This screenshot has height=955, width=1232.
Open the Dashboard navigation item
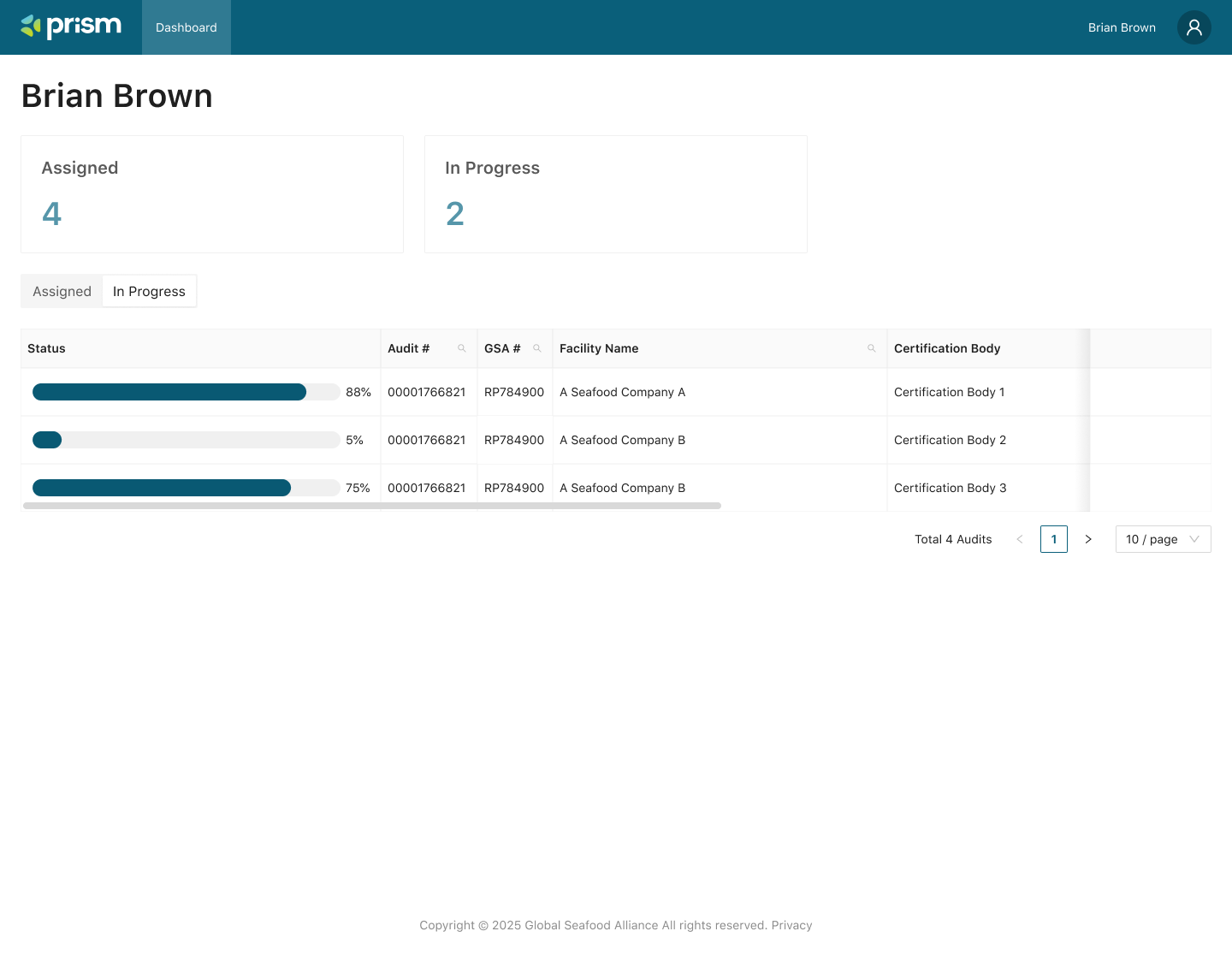(186, 27)
